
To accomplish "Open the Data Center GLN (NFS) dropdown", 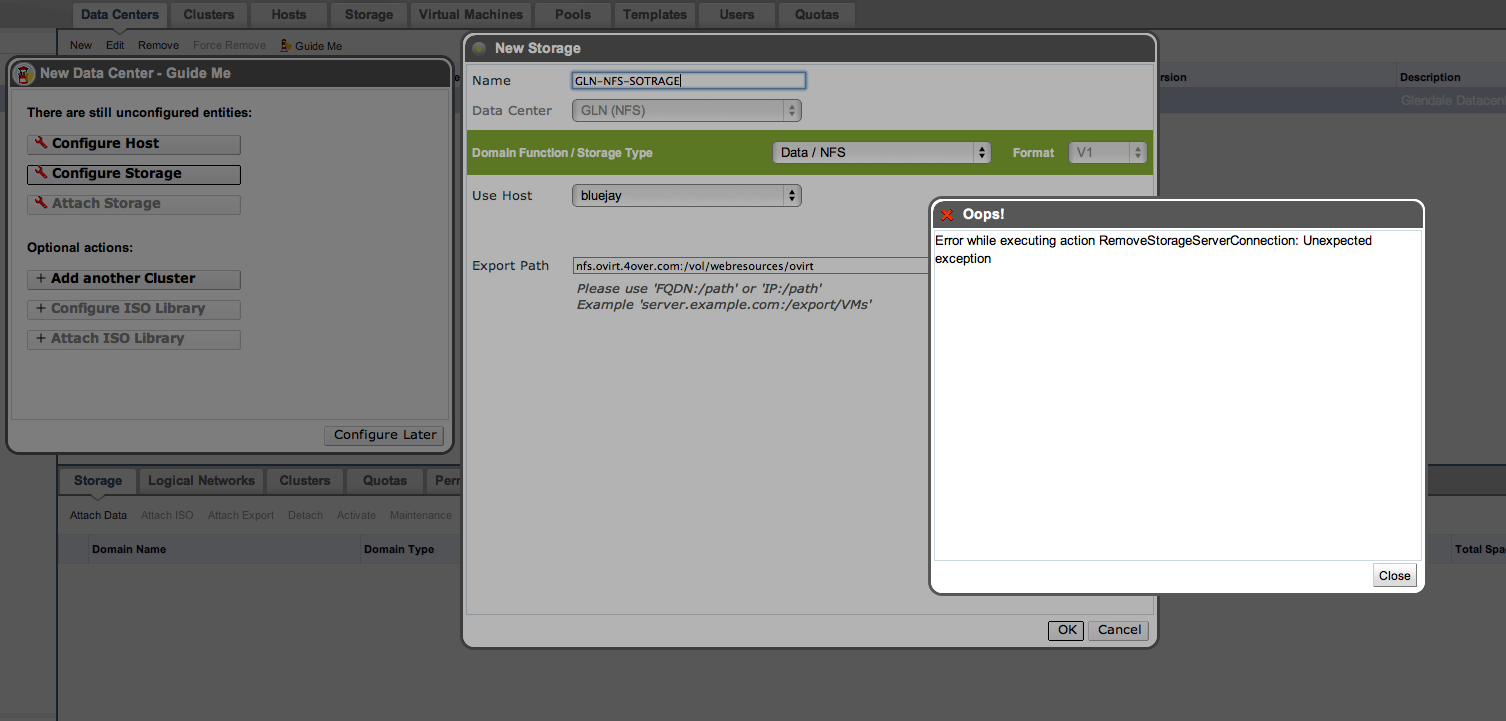I will [686, 111].
